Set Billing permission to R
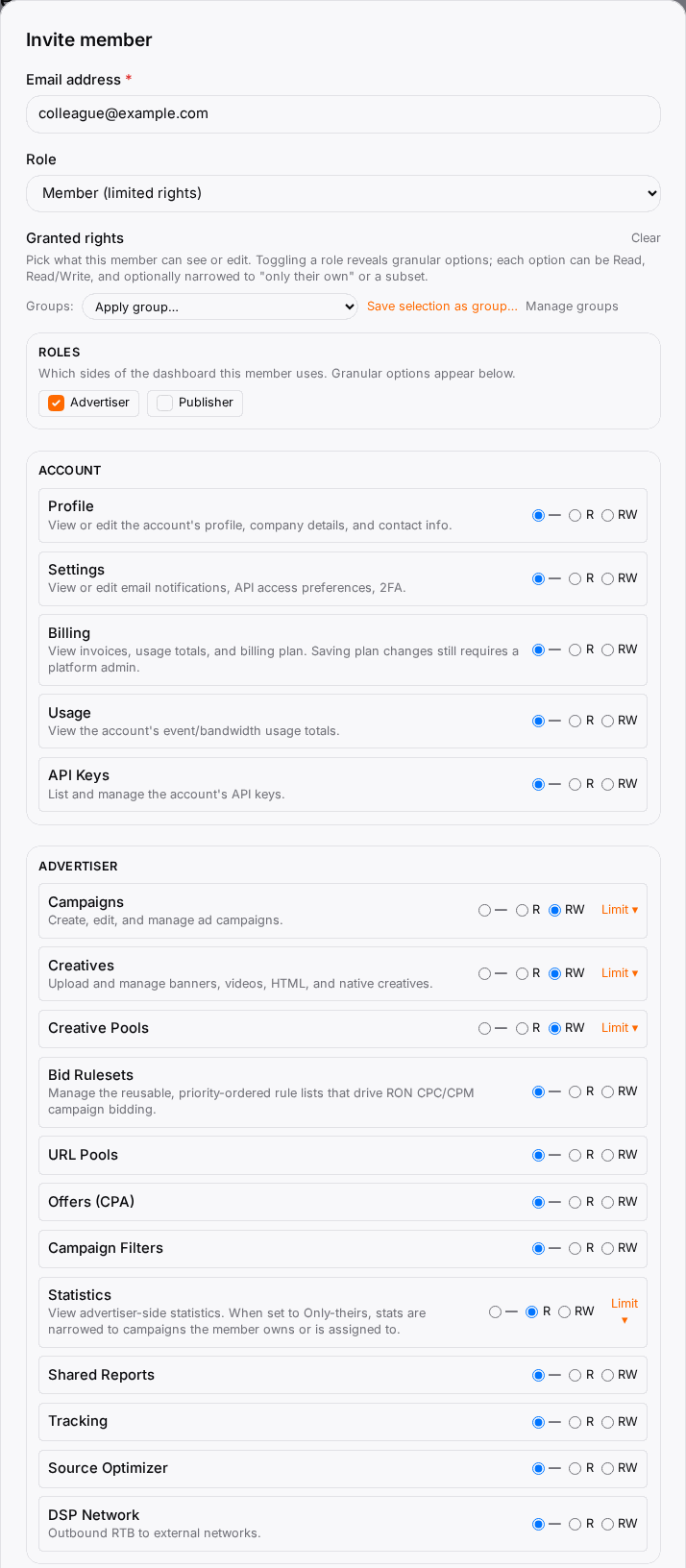 pyautogui.click(x=575, y=650)
